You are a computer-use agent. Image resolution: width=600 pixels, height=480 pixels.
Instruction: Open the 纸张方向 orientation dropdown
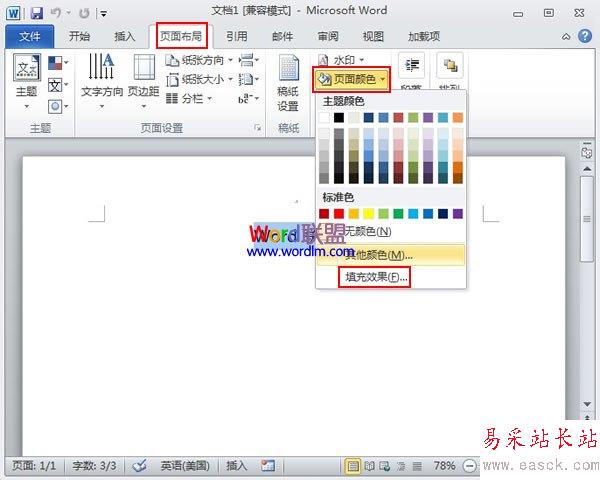tap(199, 60)
